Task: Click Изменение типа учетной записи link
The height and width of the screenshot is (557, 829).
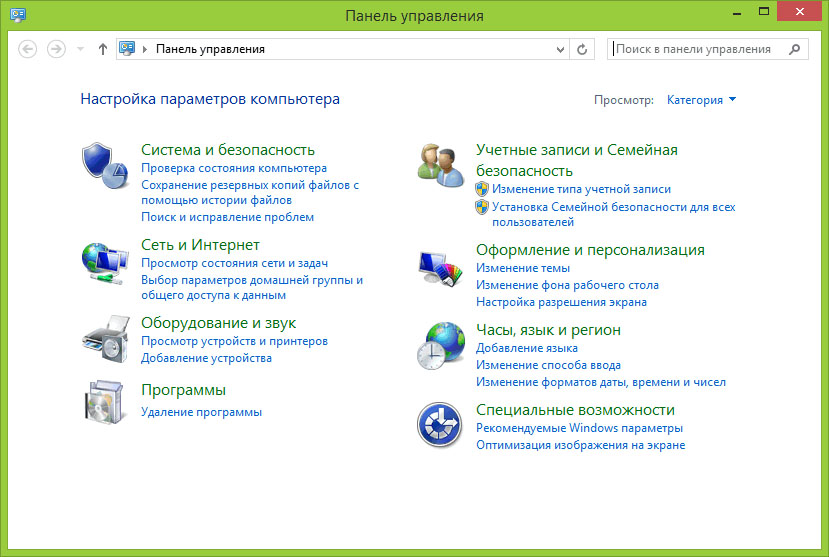Action: click(x=581, y=189)
